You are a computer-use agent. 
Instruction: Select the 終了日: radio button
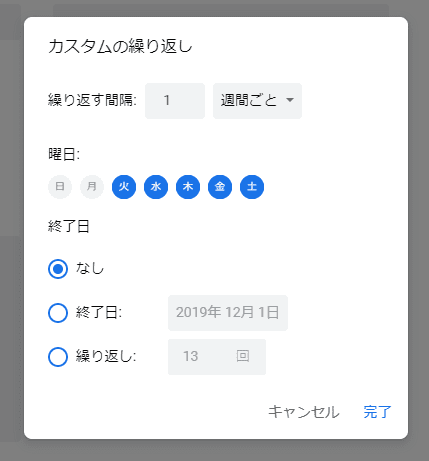(58, 313)
